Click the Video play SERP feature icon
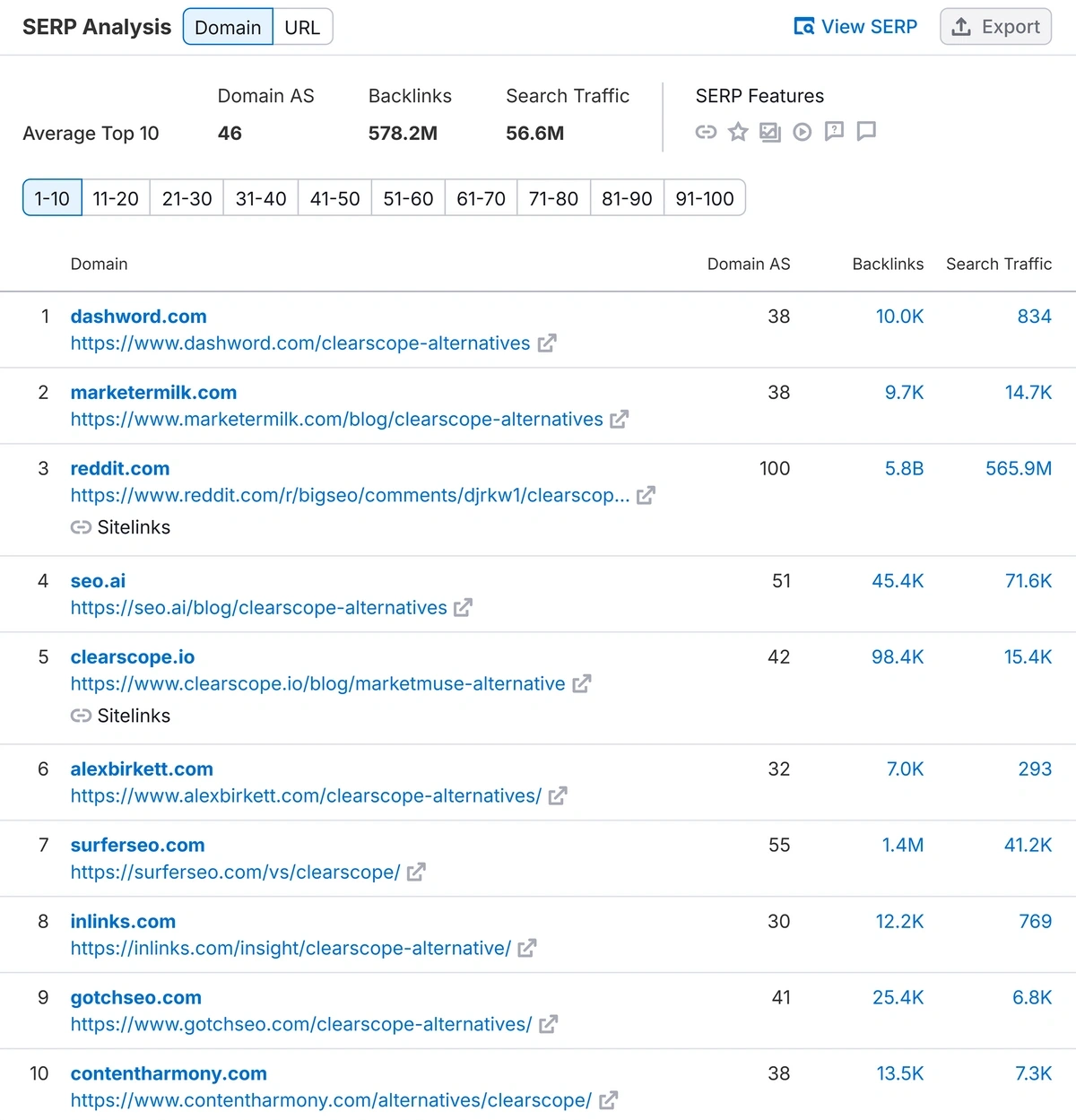1076x1120 pixels. [803, 133]
